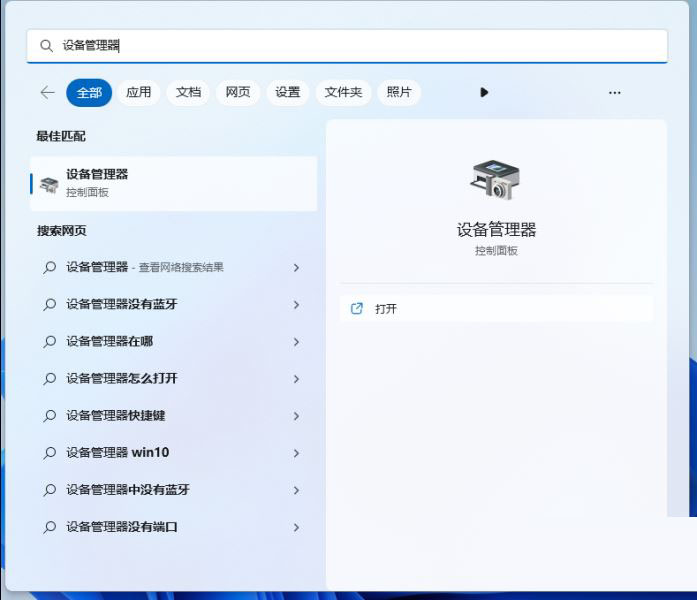Show more filters with the play arrow

tap(484, 92)
